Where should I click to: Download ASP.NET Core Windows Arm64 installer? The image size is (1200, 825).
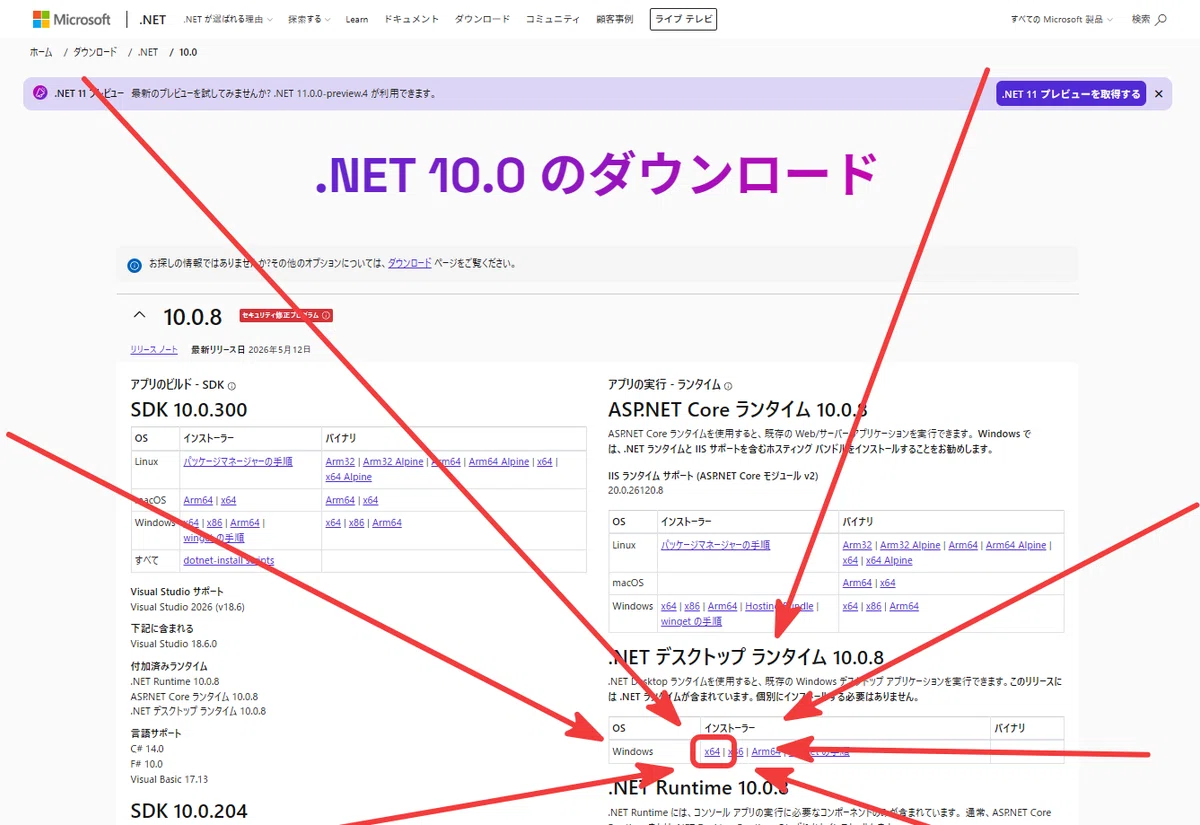[x=722, y=606]
